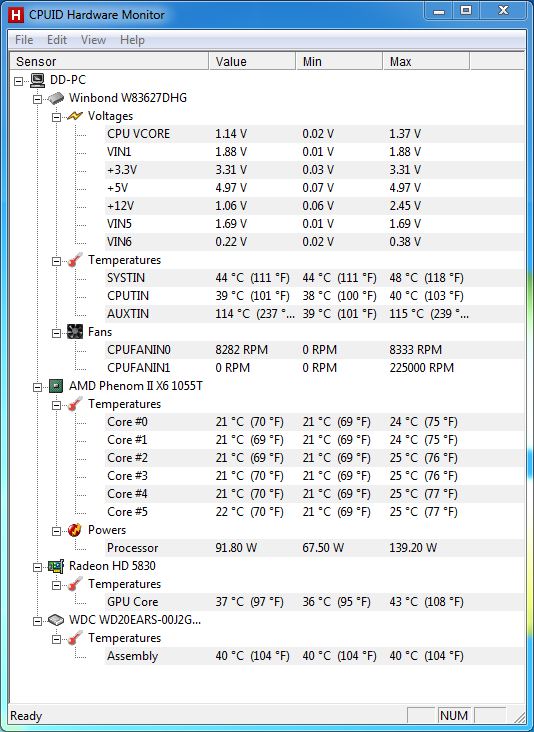Viewport: 534px width, 732px height.
Task: Select the Assembly temperature row
Action: coord(314,656)
